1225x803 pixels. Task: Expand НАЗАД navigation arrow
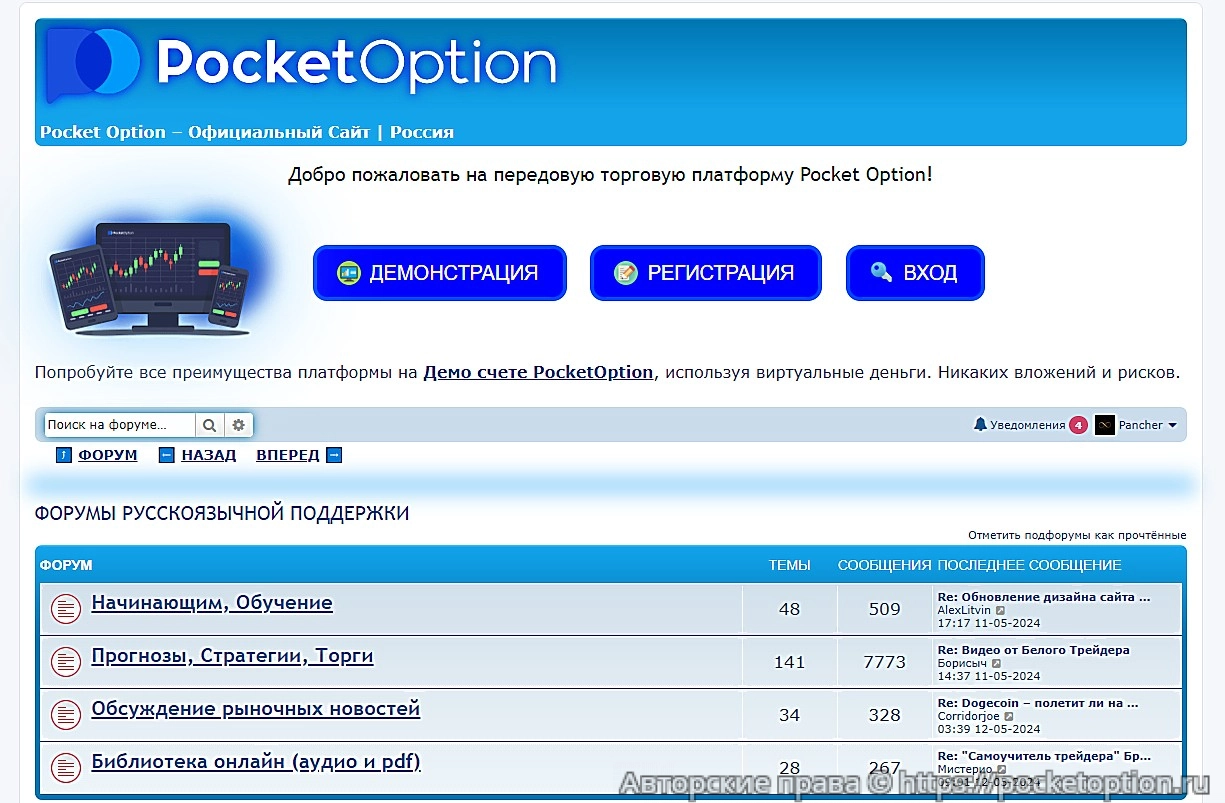click(x=166, y=454)
